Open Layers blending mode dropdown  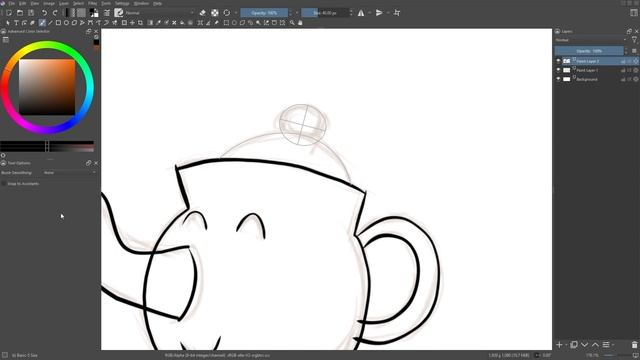[x=591, y=40]
